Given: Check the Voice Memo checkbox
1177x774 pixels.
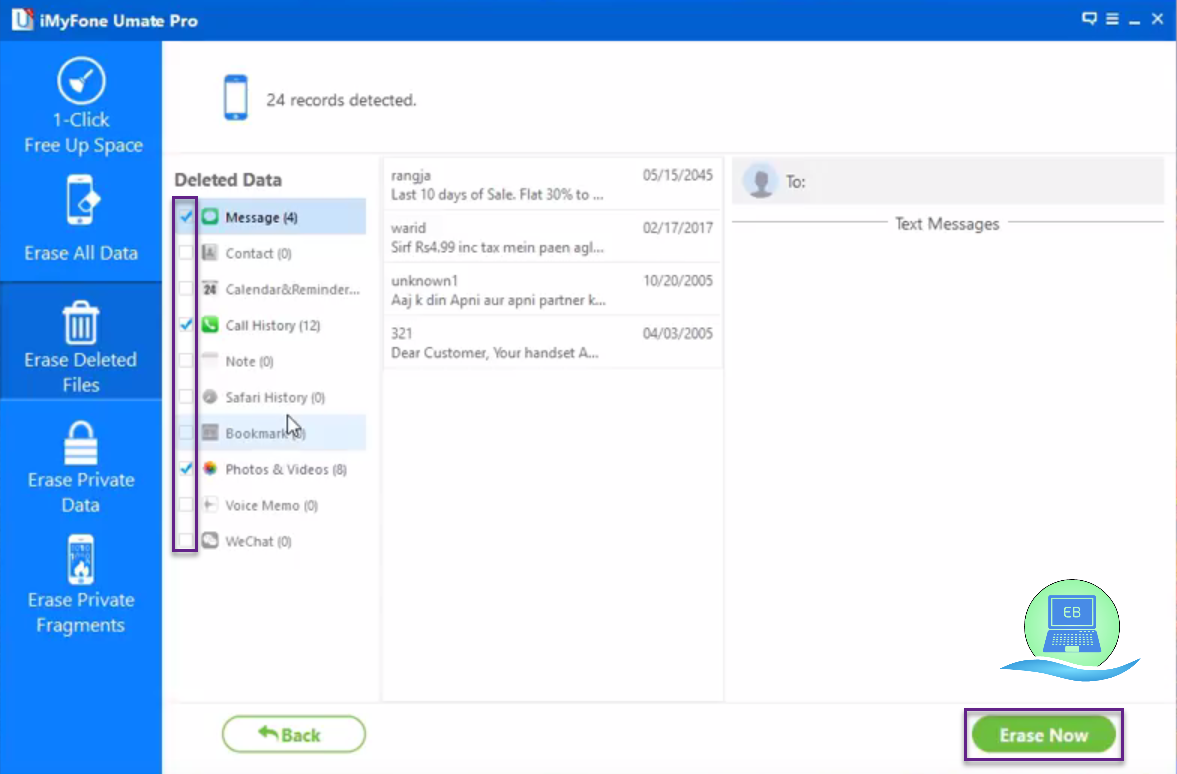Looking at the screenshot, I should pos(185,505).
